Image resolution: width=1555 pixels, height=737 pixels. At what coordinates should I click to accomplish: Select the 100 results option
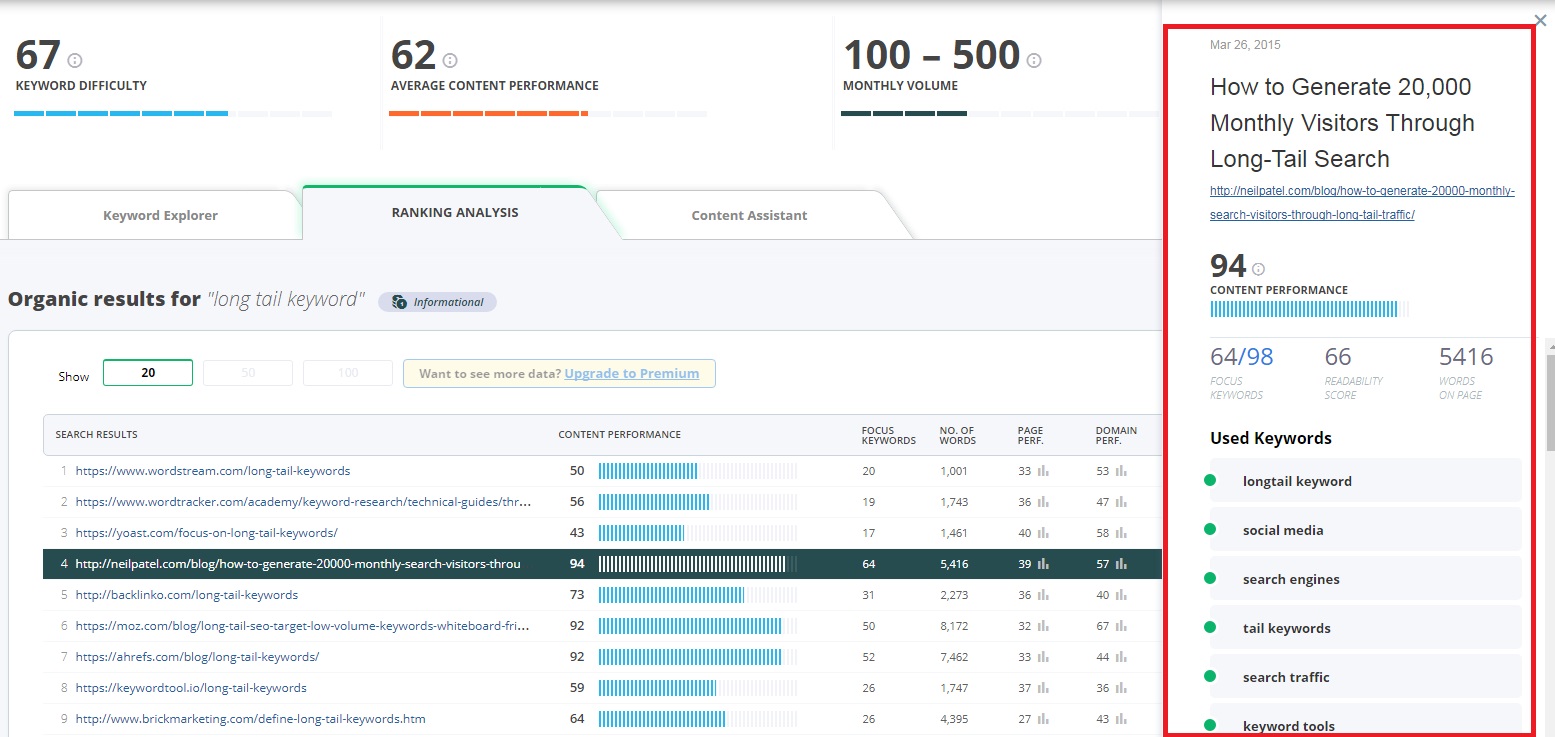[347, 373]
